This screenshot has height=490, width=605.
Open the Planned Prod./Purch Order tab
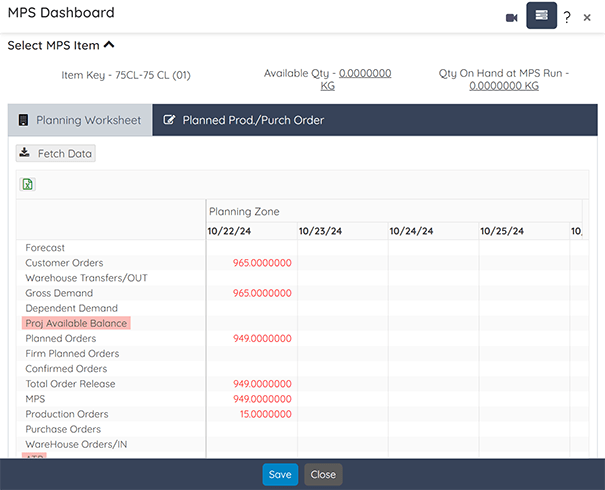tap(253, 120)
